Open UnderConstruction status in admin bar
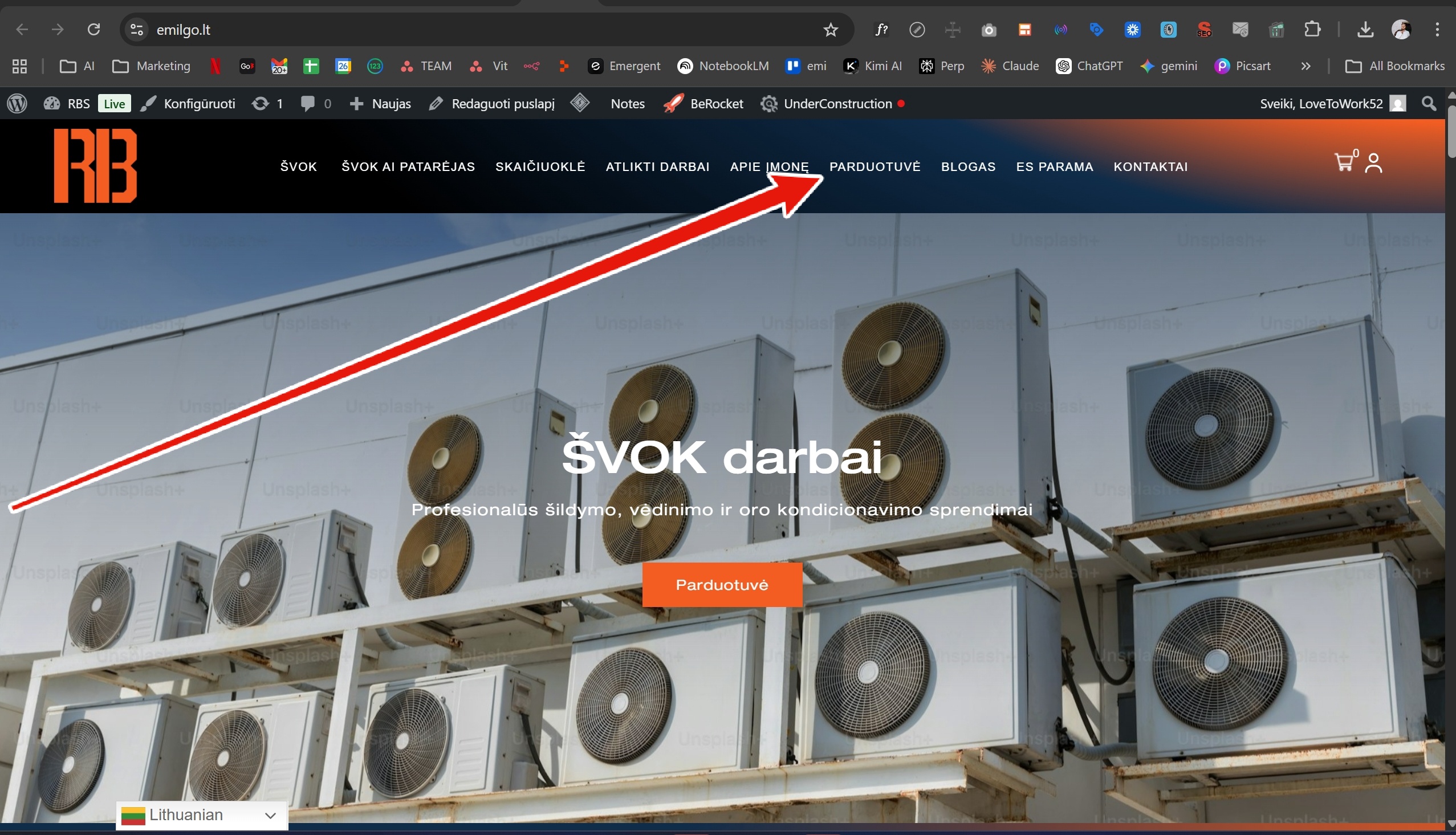 pos(837,104)
